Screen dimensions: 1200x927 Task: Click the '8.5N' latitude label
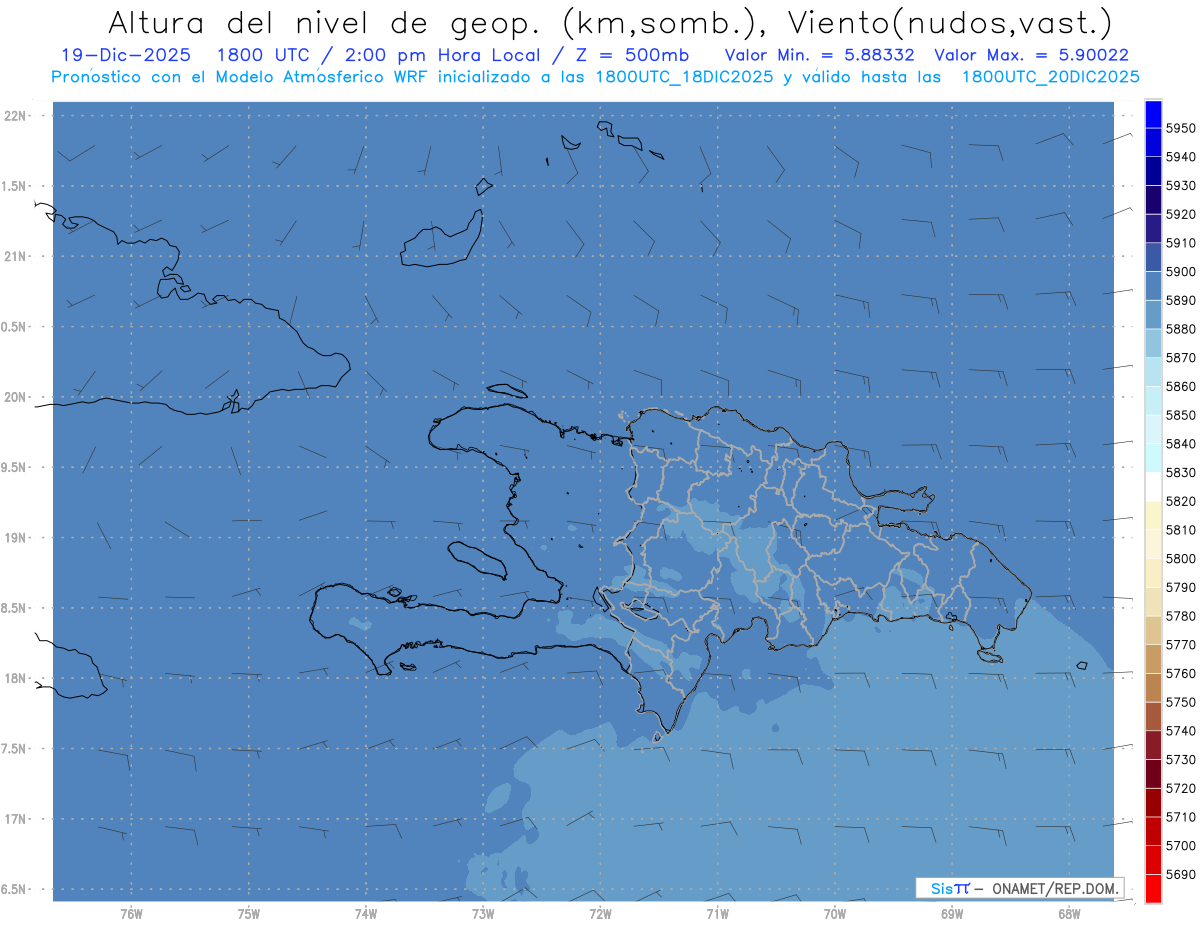click(x=14, y=608)
